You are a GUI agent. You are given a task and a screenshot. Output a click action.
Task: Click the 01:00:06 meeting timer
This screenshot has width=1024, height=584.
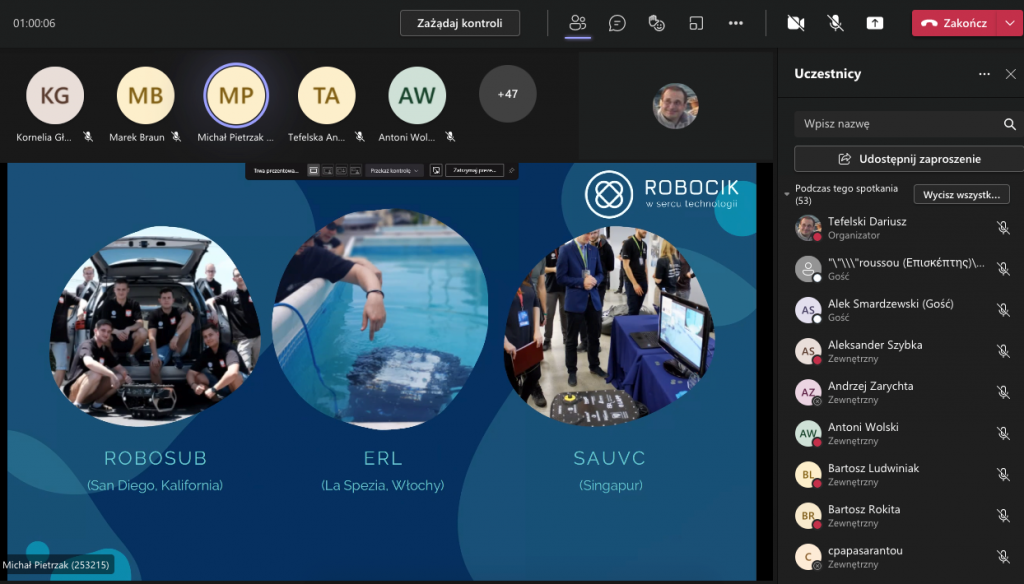pos(34,23)
